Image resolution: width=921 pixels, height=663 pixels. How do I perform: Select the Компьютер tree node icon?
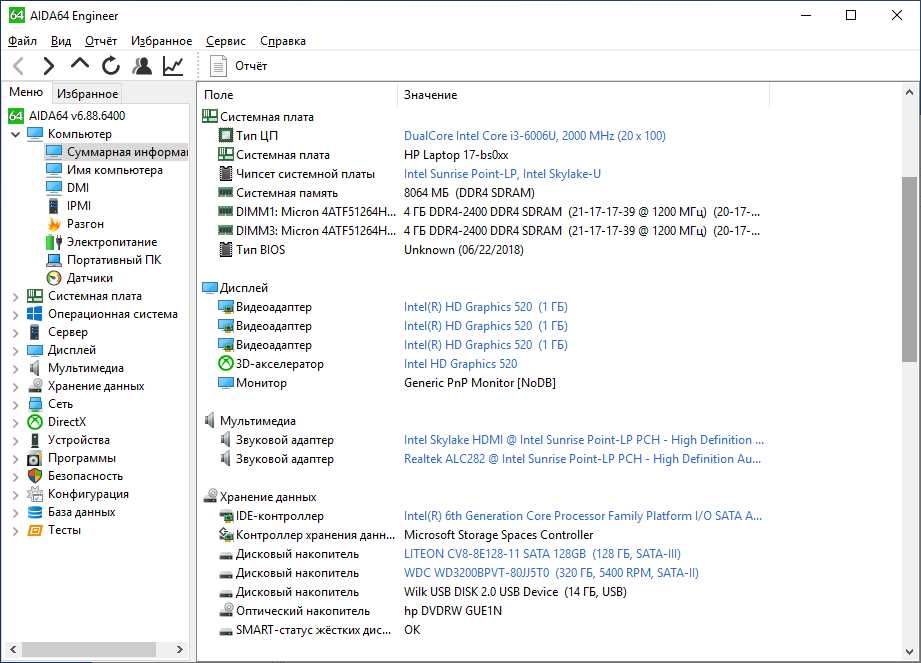pos(35,134)
